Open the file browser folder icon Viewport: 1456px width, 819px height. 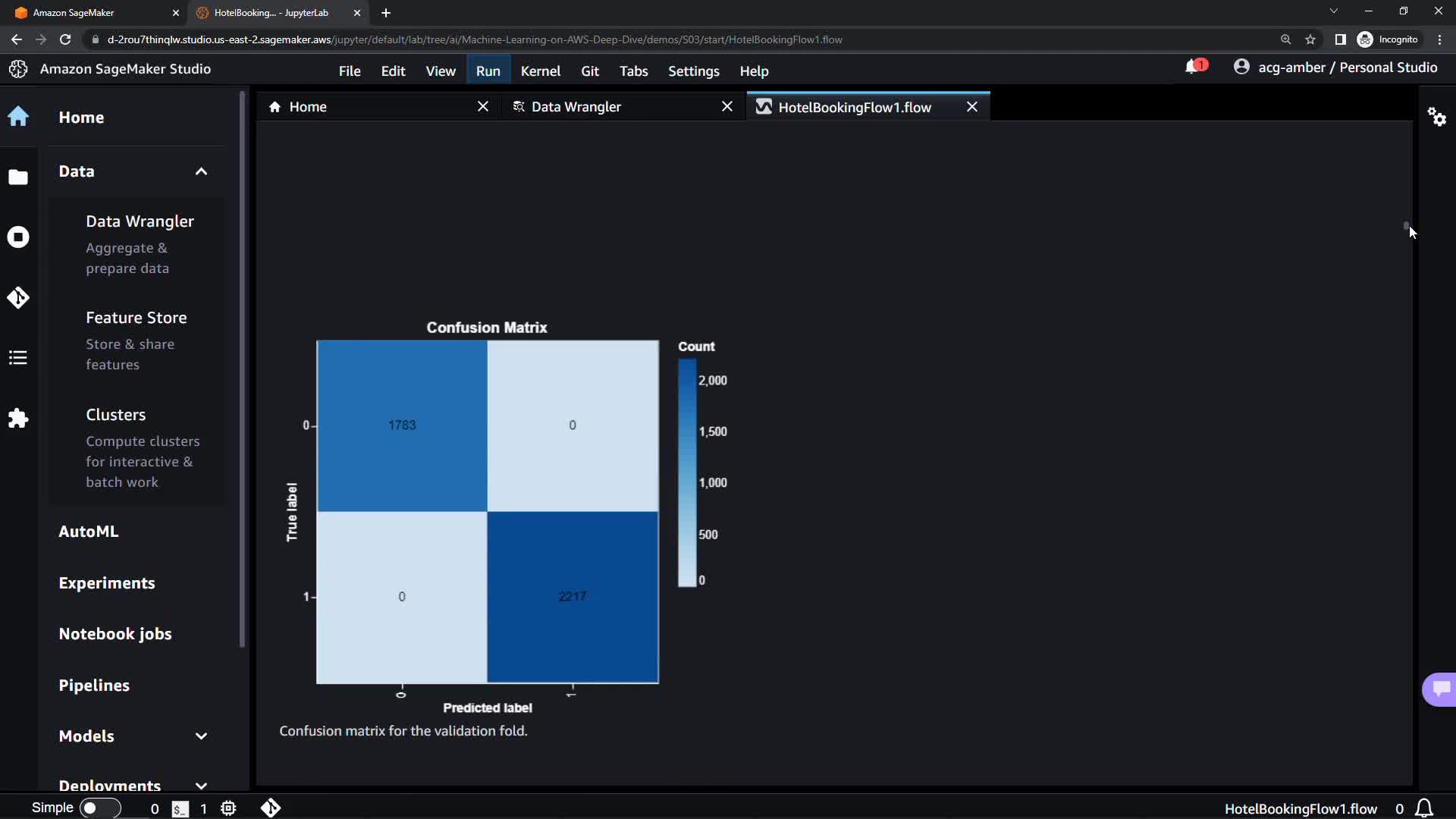click(x=18, y=177)
